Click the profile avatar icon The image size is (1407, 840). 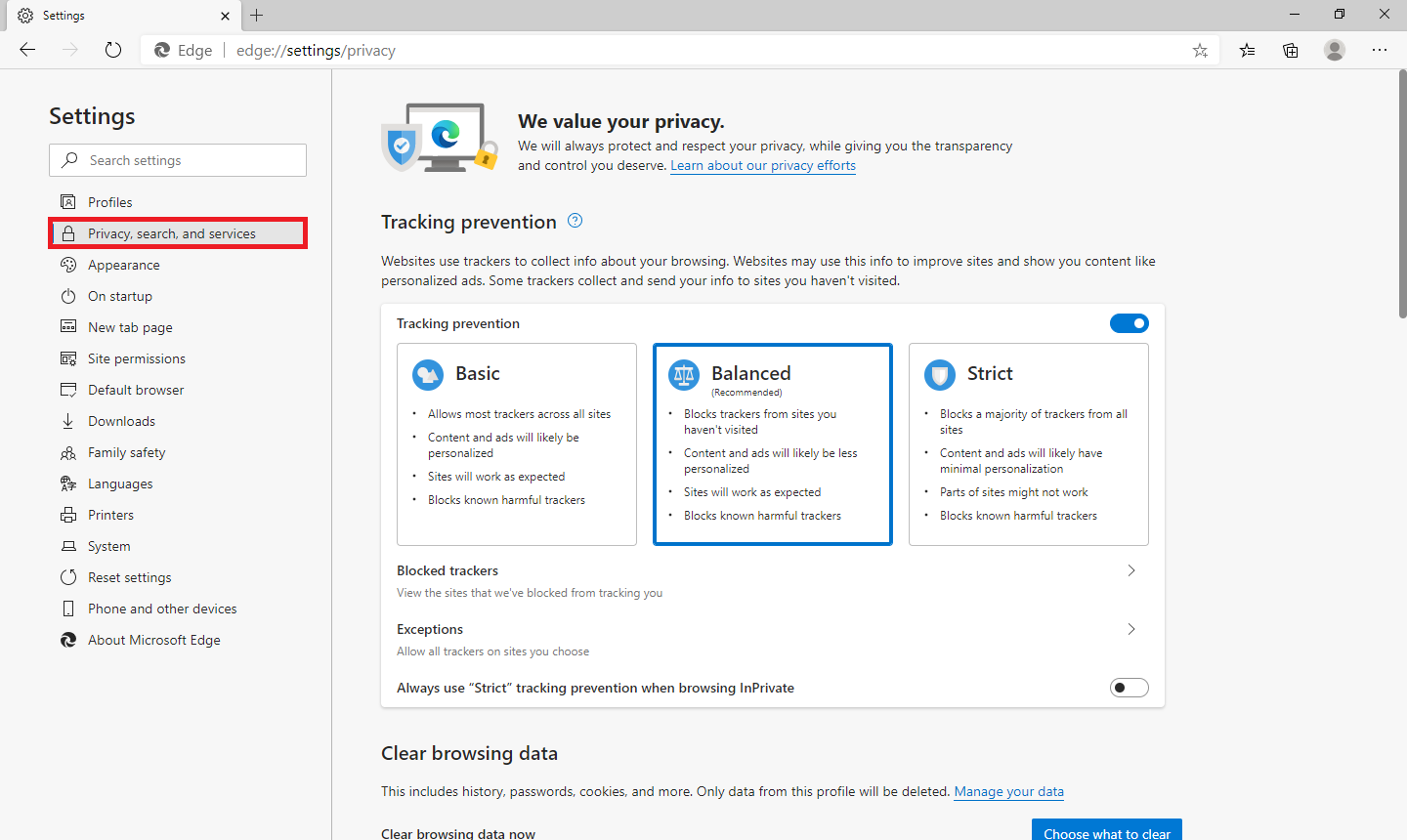pyautogui.click(x=1335, y=49)
